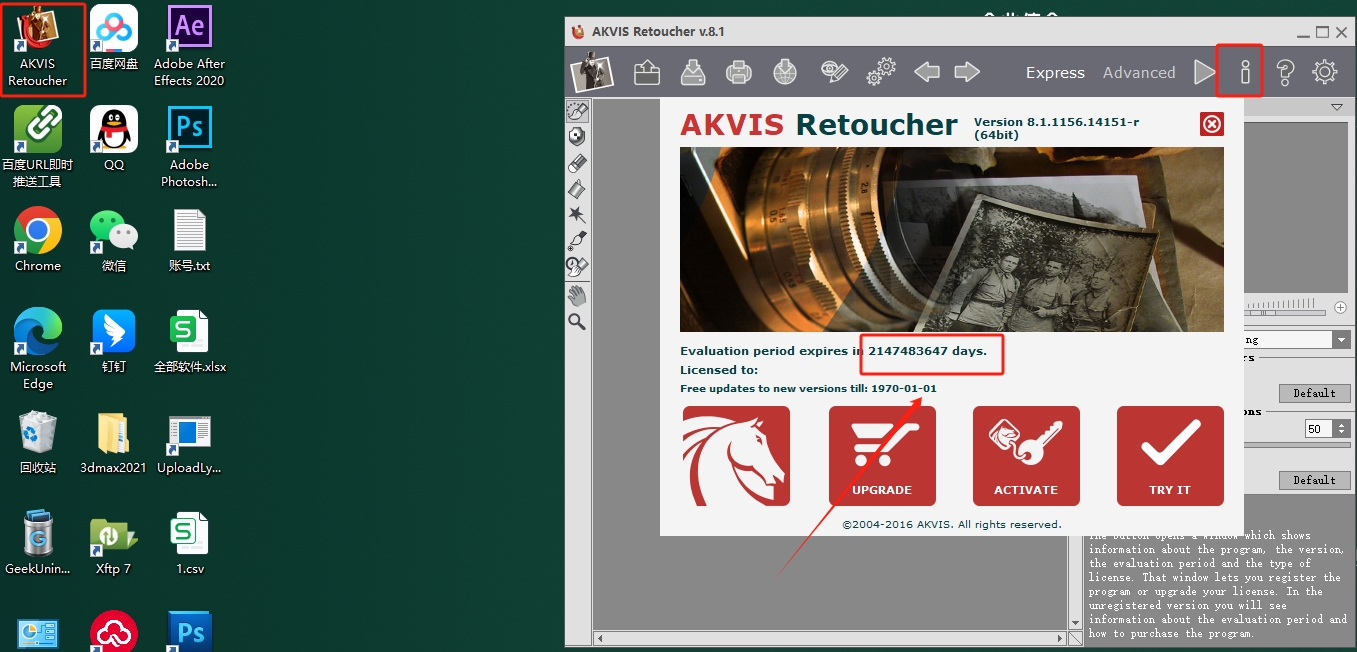
Task: Select the 全部软件.xlsx file
Action: coord(190,342)
